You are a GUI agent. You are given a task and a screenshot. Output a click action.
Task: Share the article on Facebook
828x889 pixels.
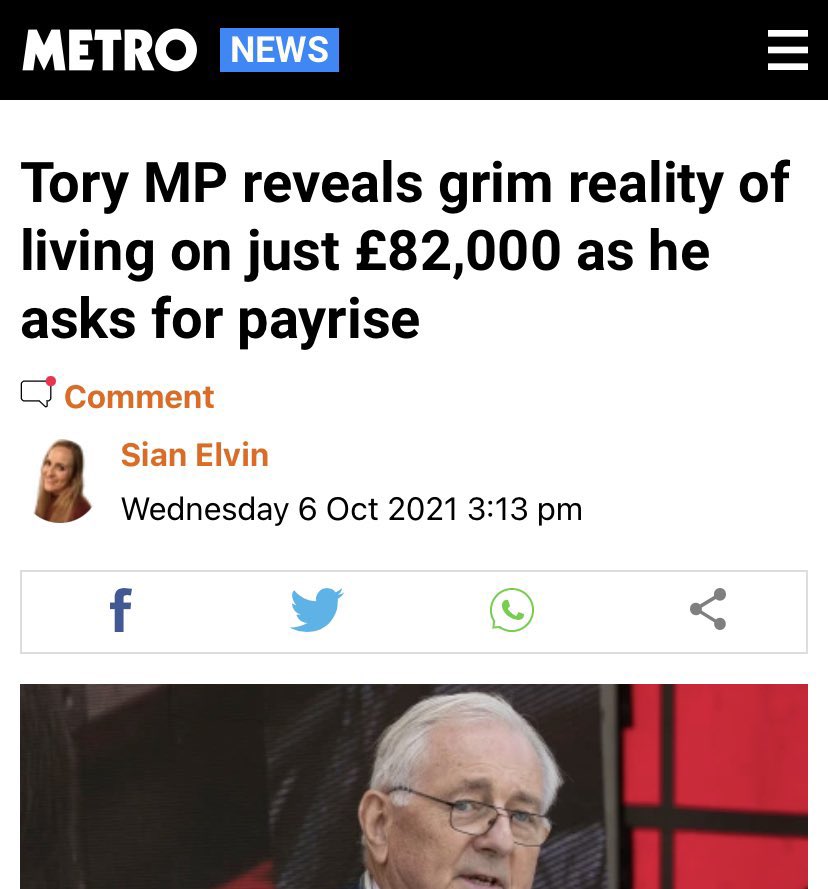pyautogui.click(x=120, y=610)
